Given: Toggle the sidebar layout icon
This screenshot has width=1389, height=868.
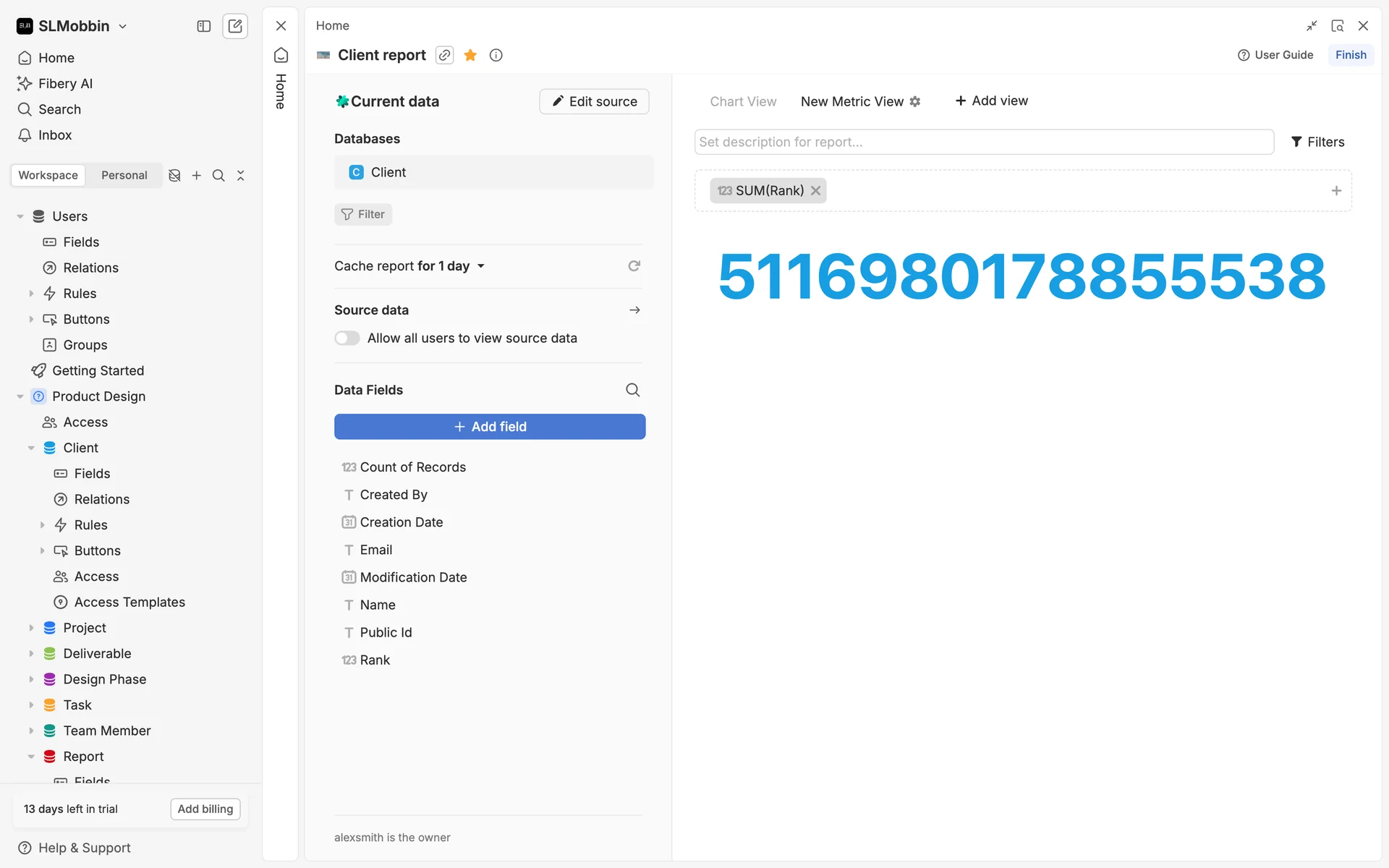Looking at the screenshot, I should 203,26.
